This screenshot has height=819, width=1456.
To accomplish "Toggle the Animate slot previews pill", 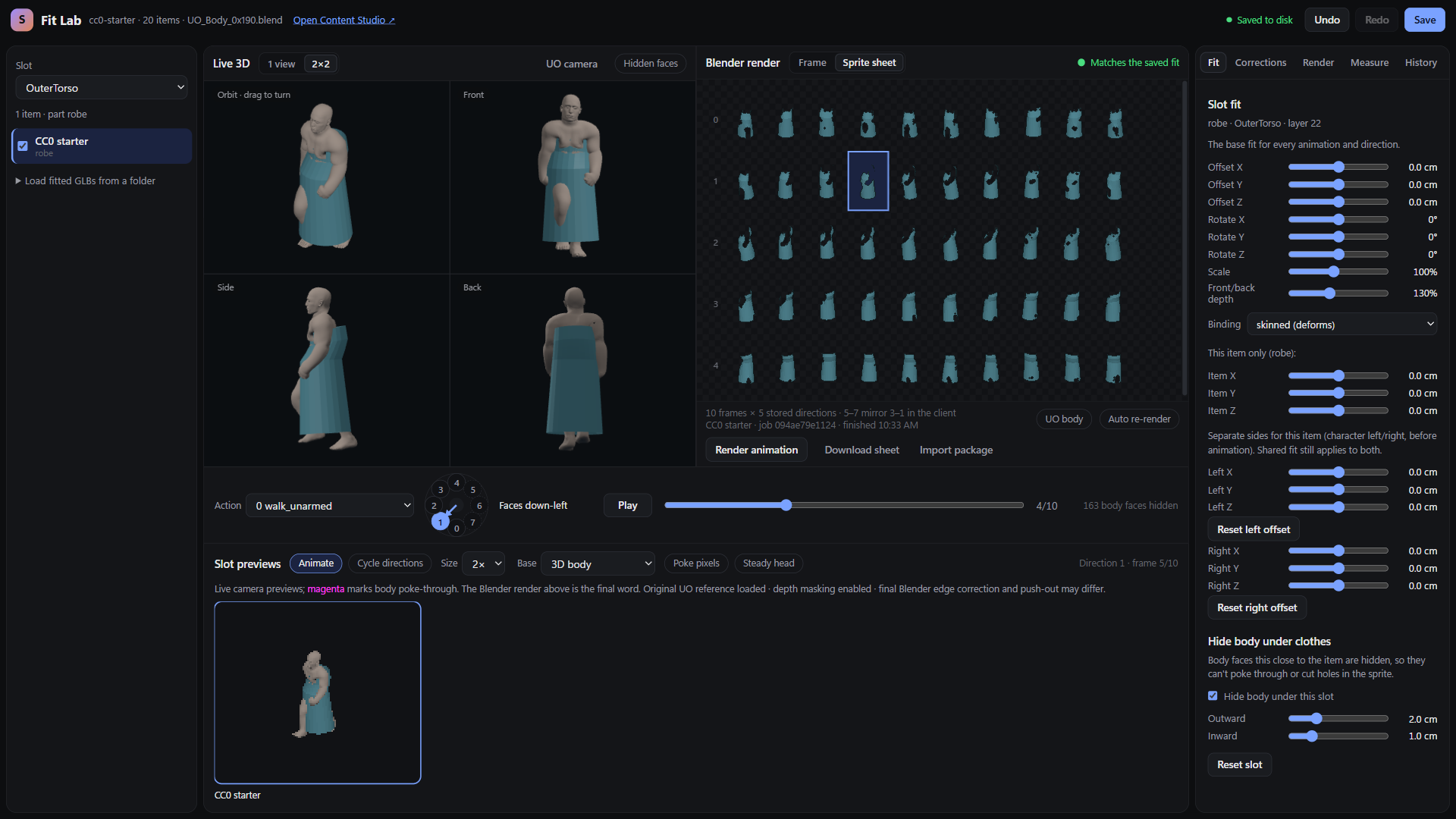I will tap(315, 563).
